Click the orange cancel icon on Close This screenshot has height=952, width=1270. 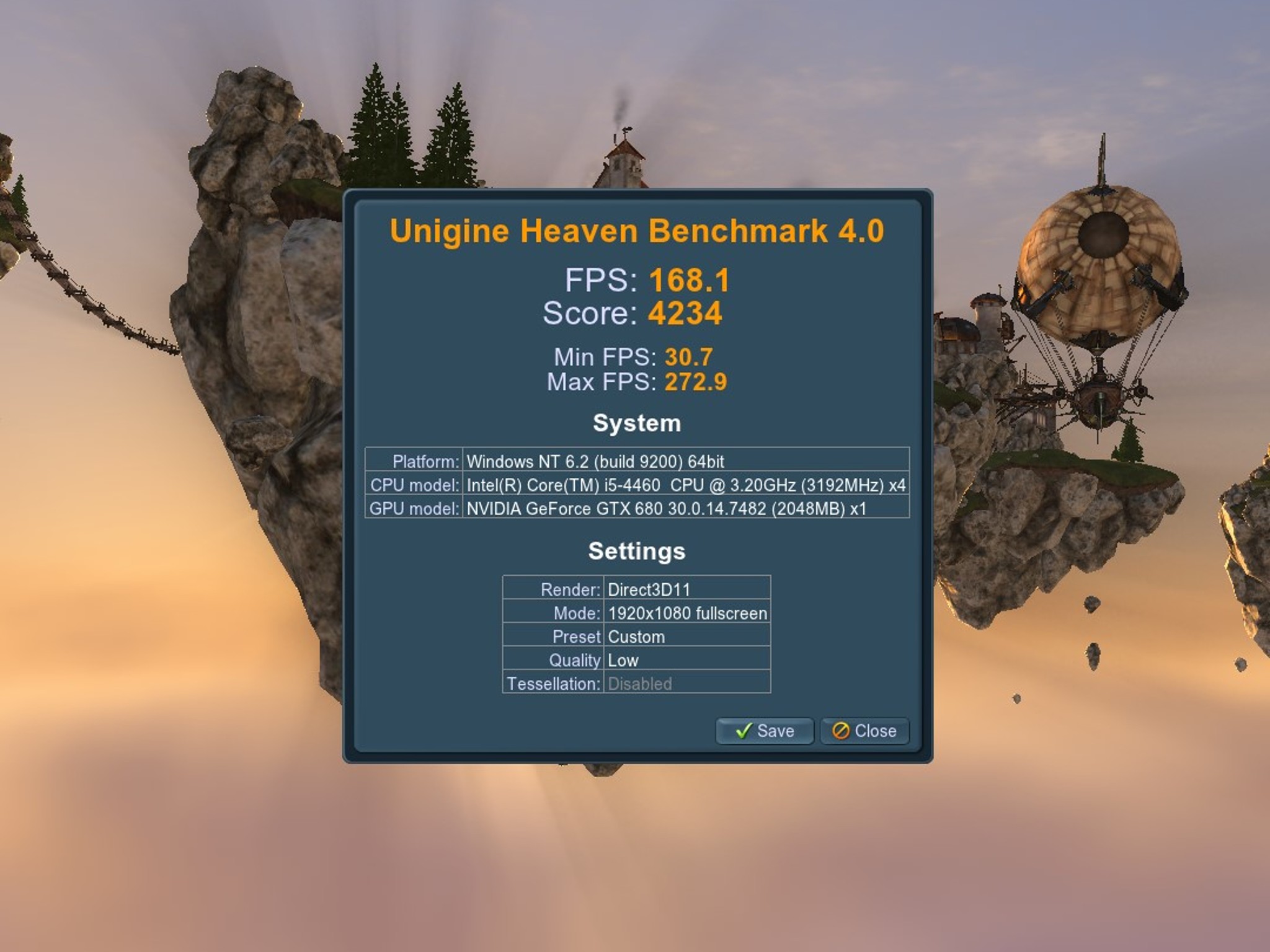coord(840,731)
